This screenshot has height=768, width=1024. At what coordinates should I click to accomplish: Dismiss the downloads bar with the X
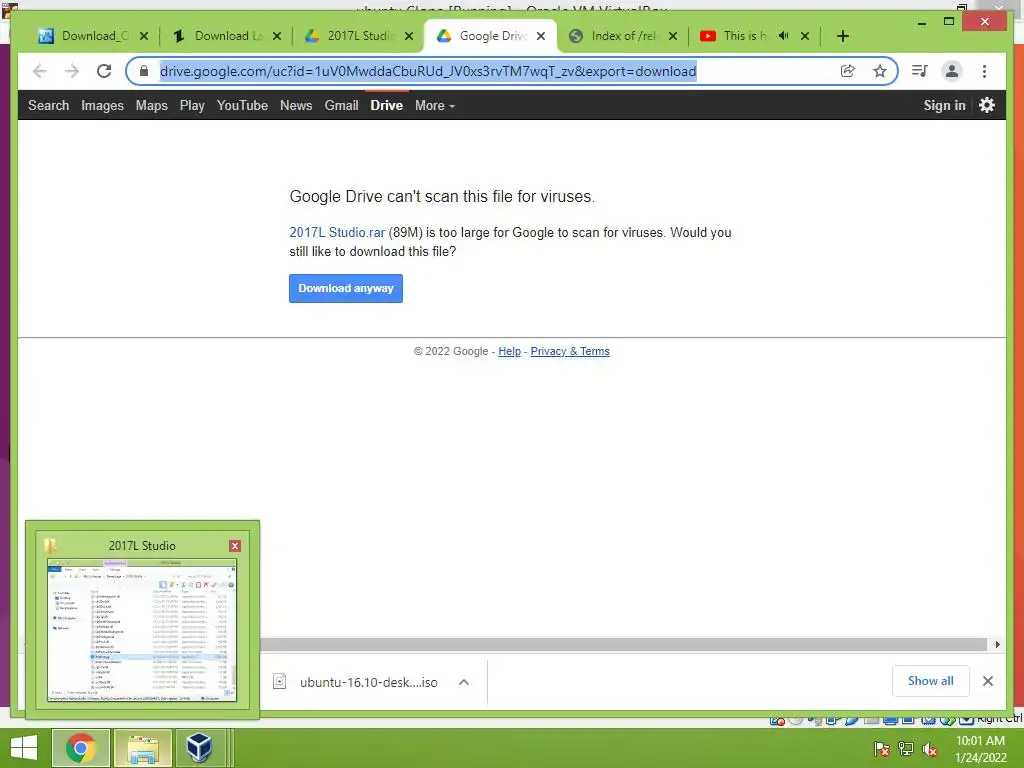coord(988,681)
